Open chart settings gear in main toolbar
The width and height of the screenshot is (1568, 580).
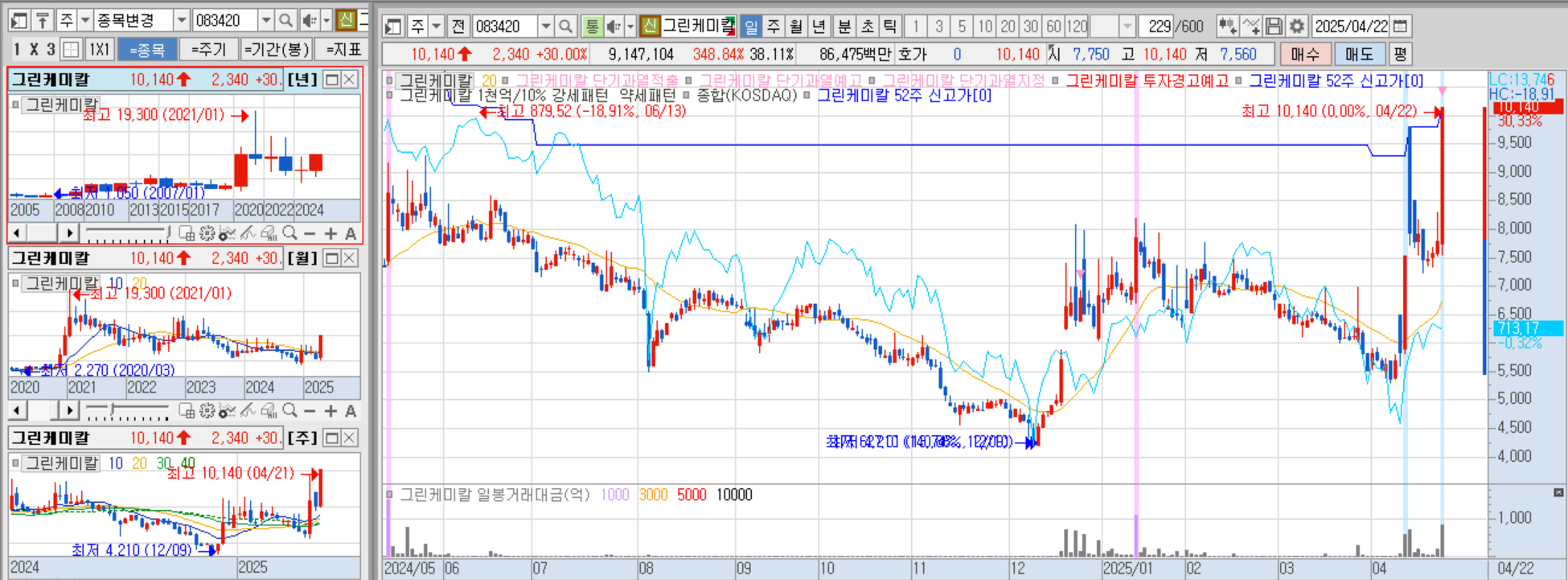coord(1296,27)
